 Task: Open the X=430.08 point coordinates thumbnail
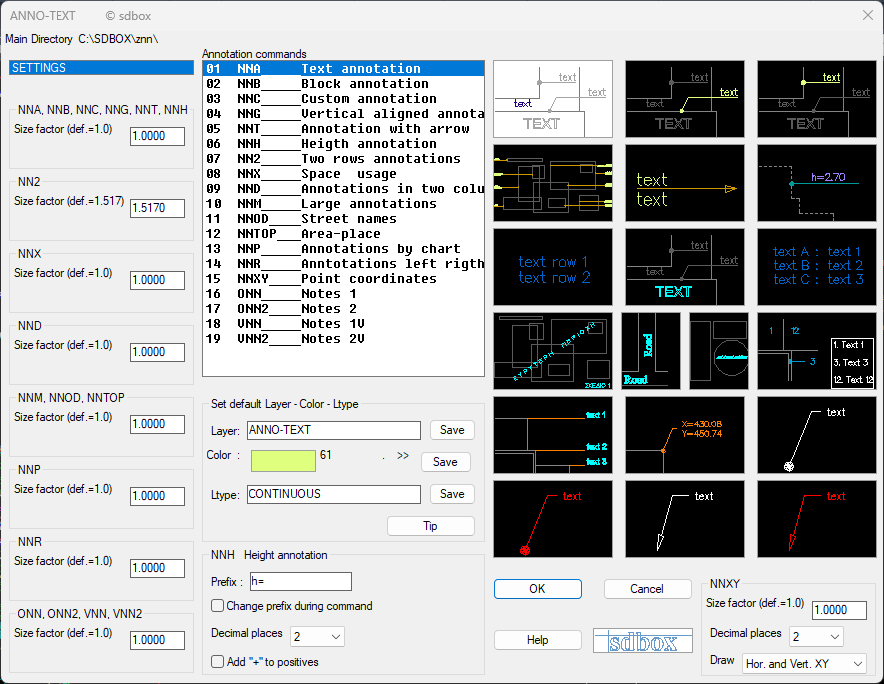point(685,435)
